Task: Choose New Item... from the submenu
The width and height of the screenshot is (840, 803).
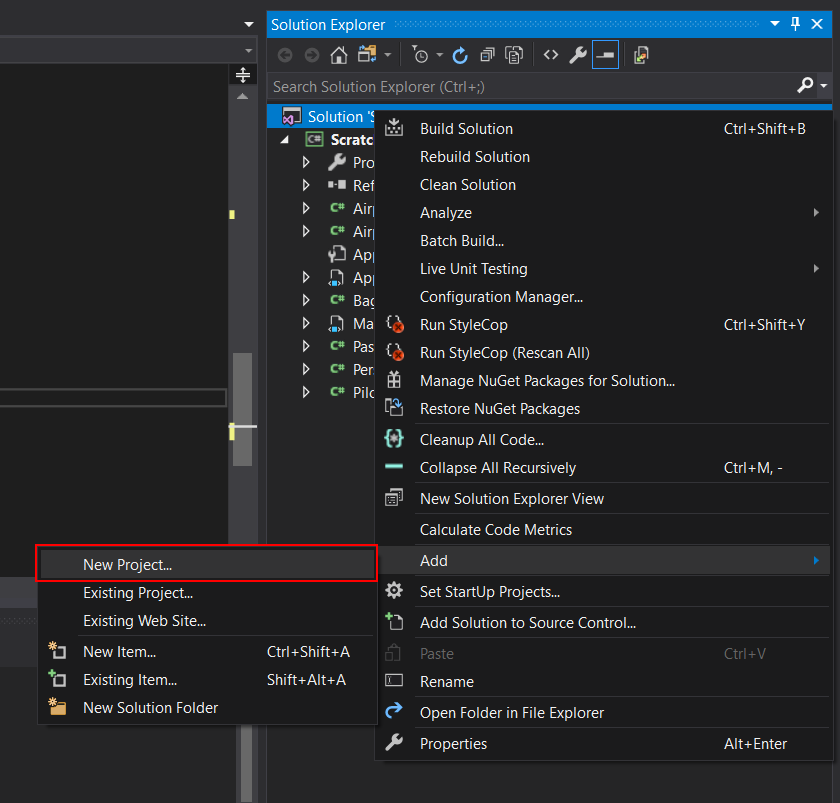Action: (208, 651)
